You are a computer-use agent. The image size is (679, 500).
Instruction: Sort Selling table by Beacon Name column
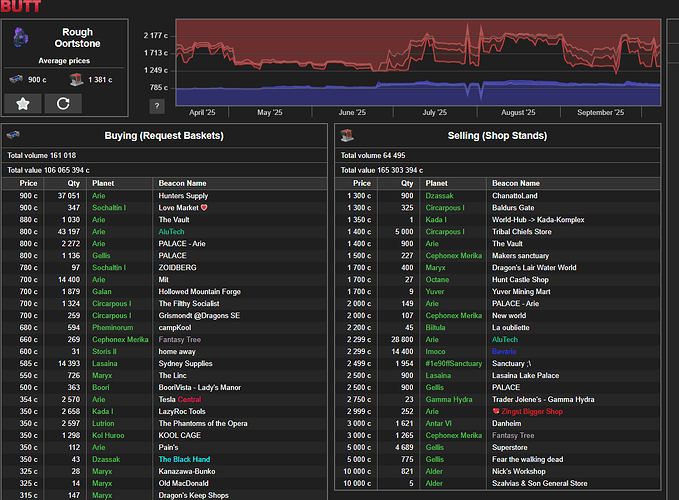(516, 183)
